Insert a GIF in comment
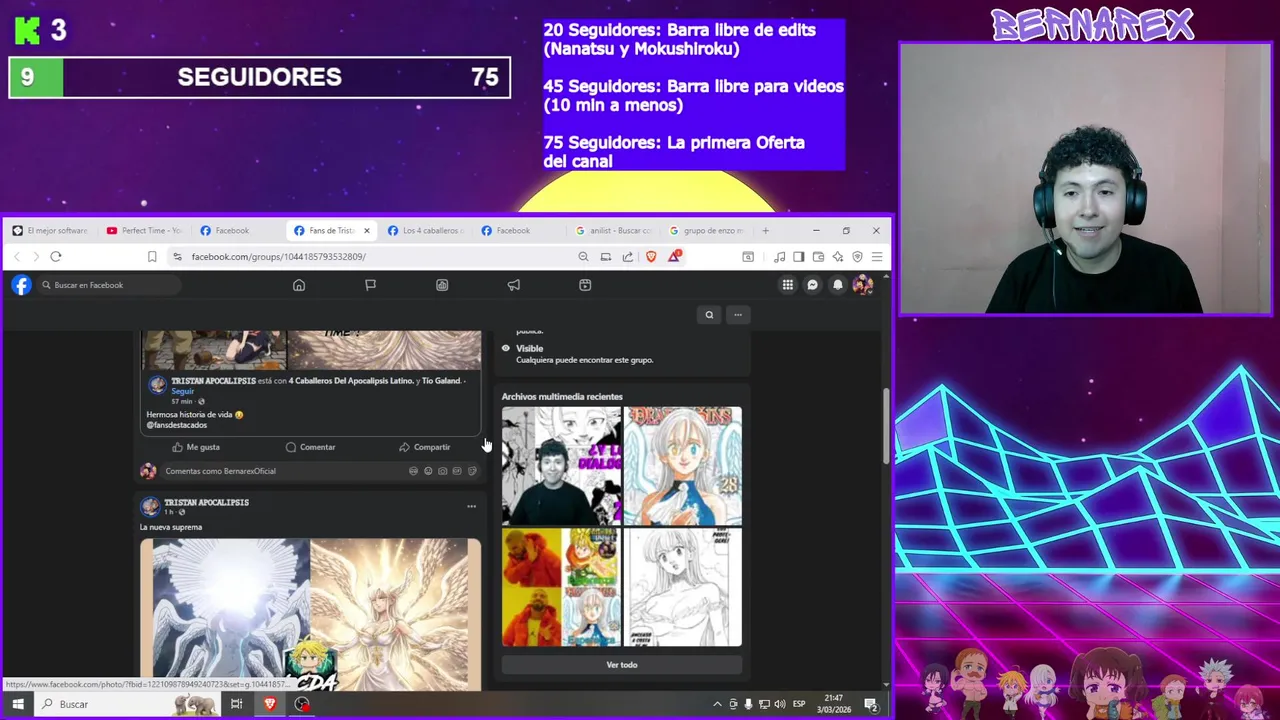The height and width of the screenshot is (720, 1280). (x=457, y=471)
